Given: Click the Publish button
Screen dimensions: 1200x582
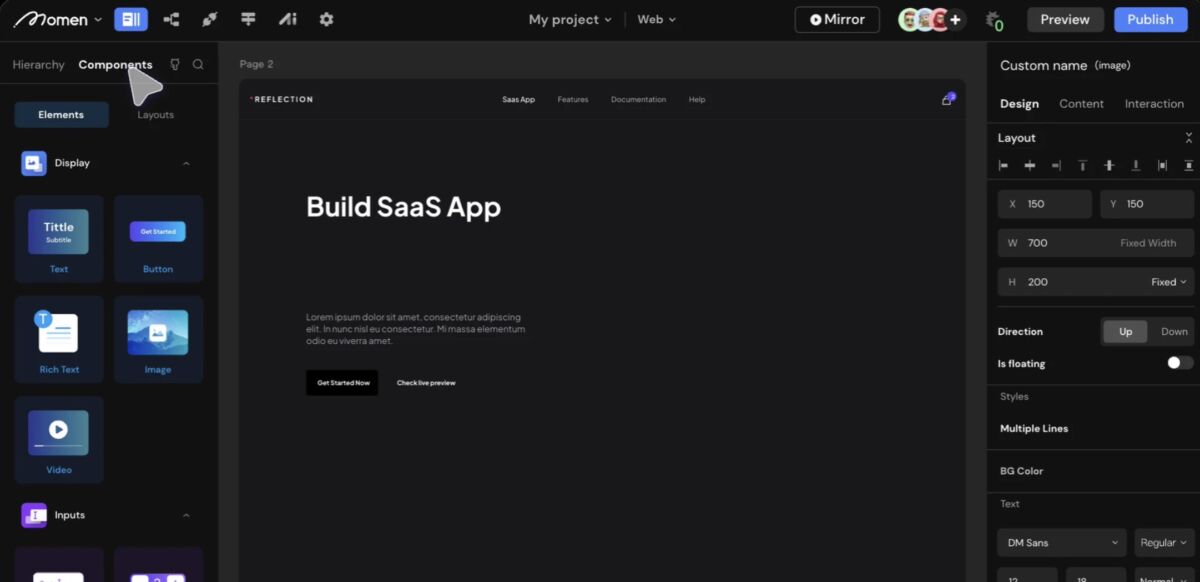Looking at the screenshot, I should 1150,19.
